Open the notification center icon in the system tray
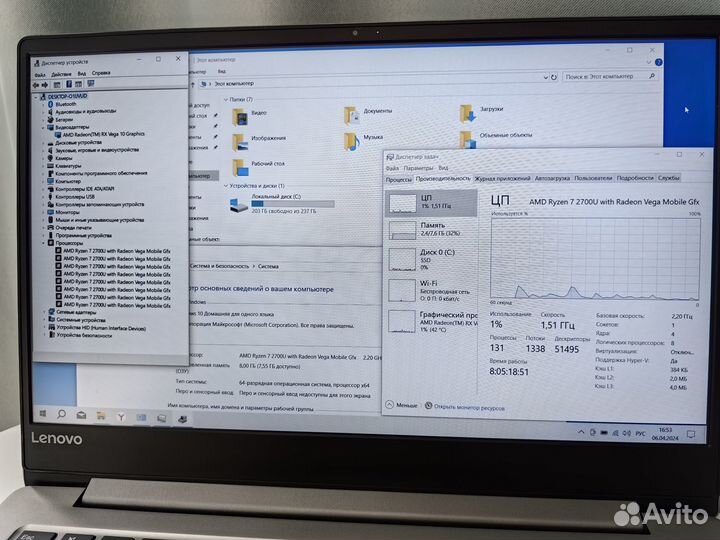720x540 pixels. coord(691,434)
